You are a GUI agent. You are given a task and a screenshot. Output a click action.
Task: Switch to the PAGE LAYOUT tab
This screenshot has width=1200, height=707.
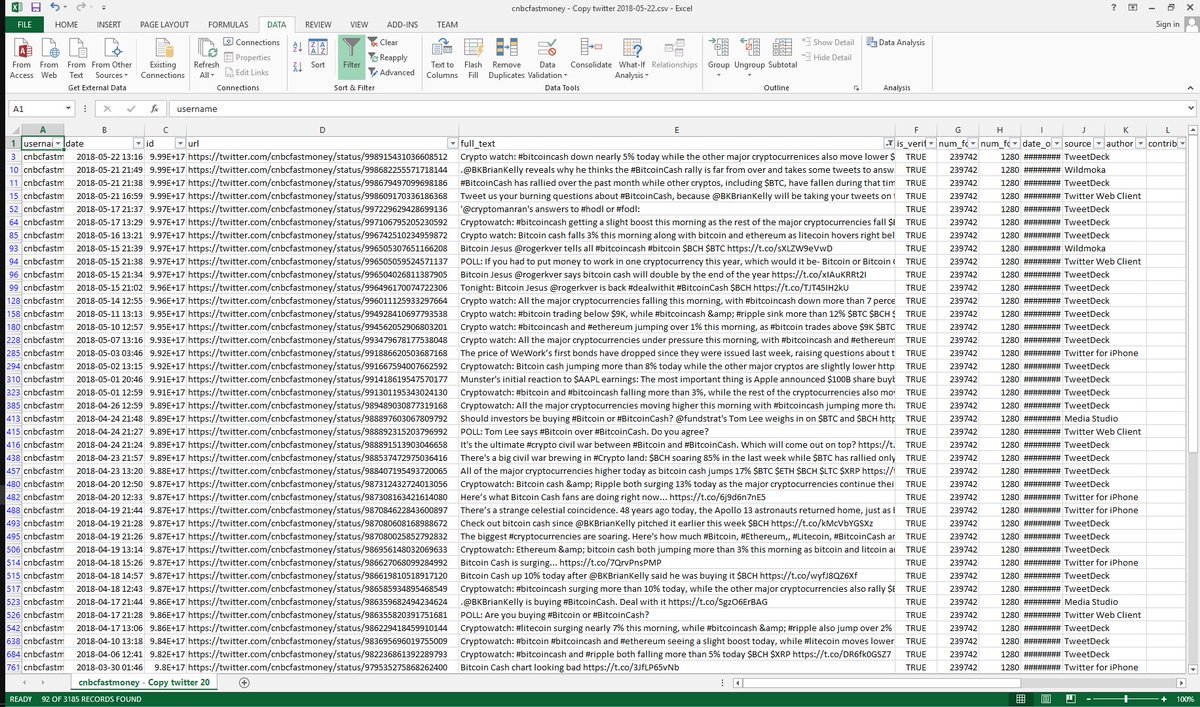(x=164, y=23)
